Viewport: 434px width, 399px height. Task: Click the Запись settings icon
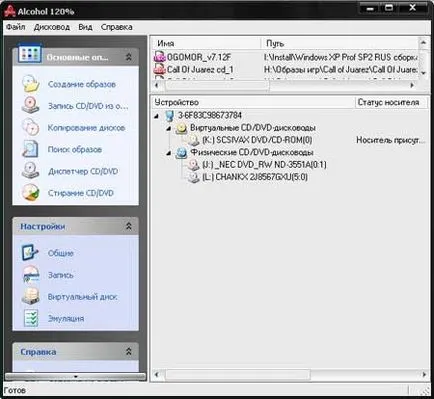[x=31, y=274]
